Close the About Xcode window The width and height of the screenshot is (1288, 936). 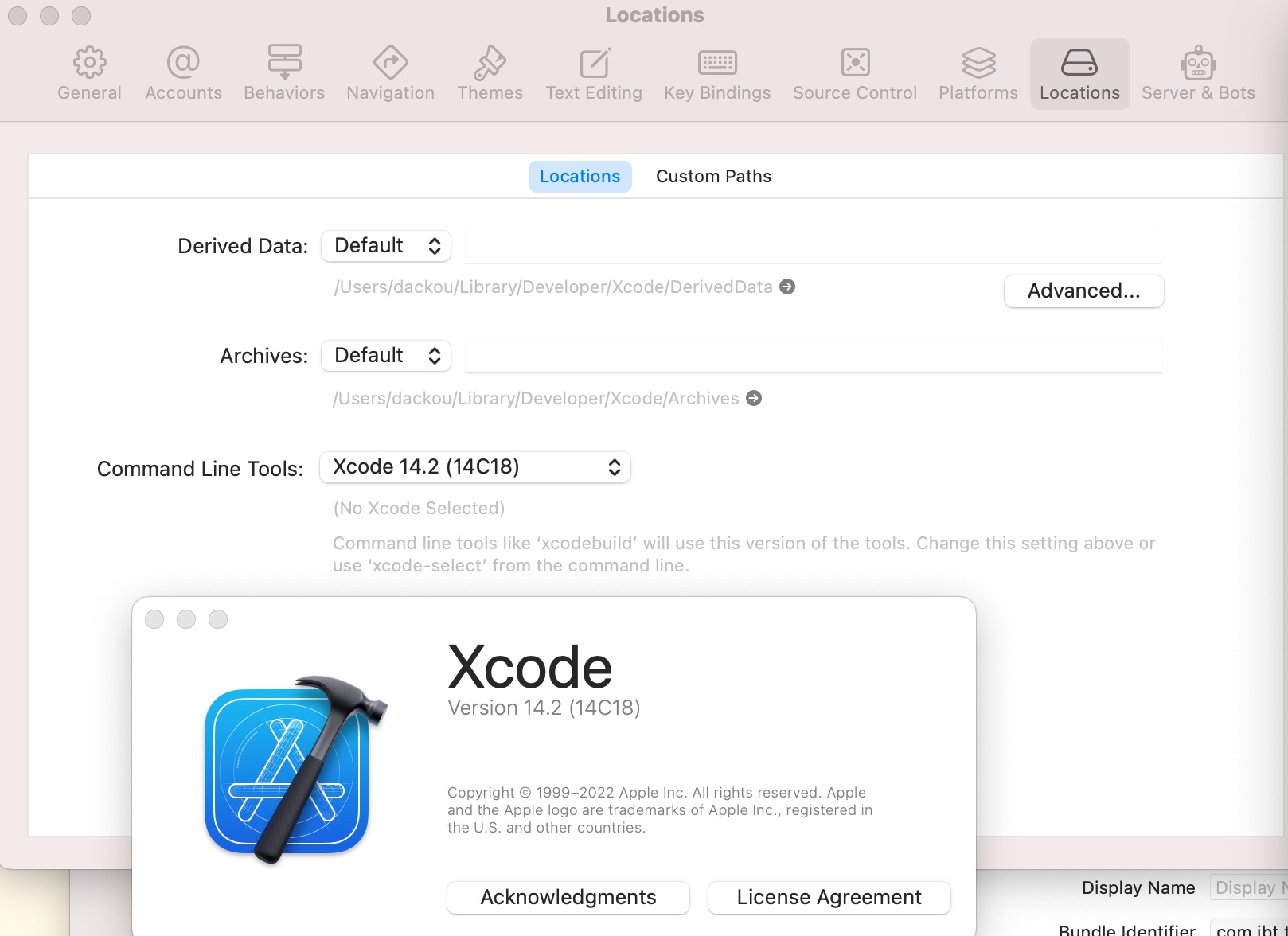pyautogui.click(x=154, y=619)
